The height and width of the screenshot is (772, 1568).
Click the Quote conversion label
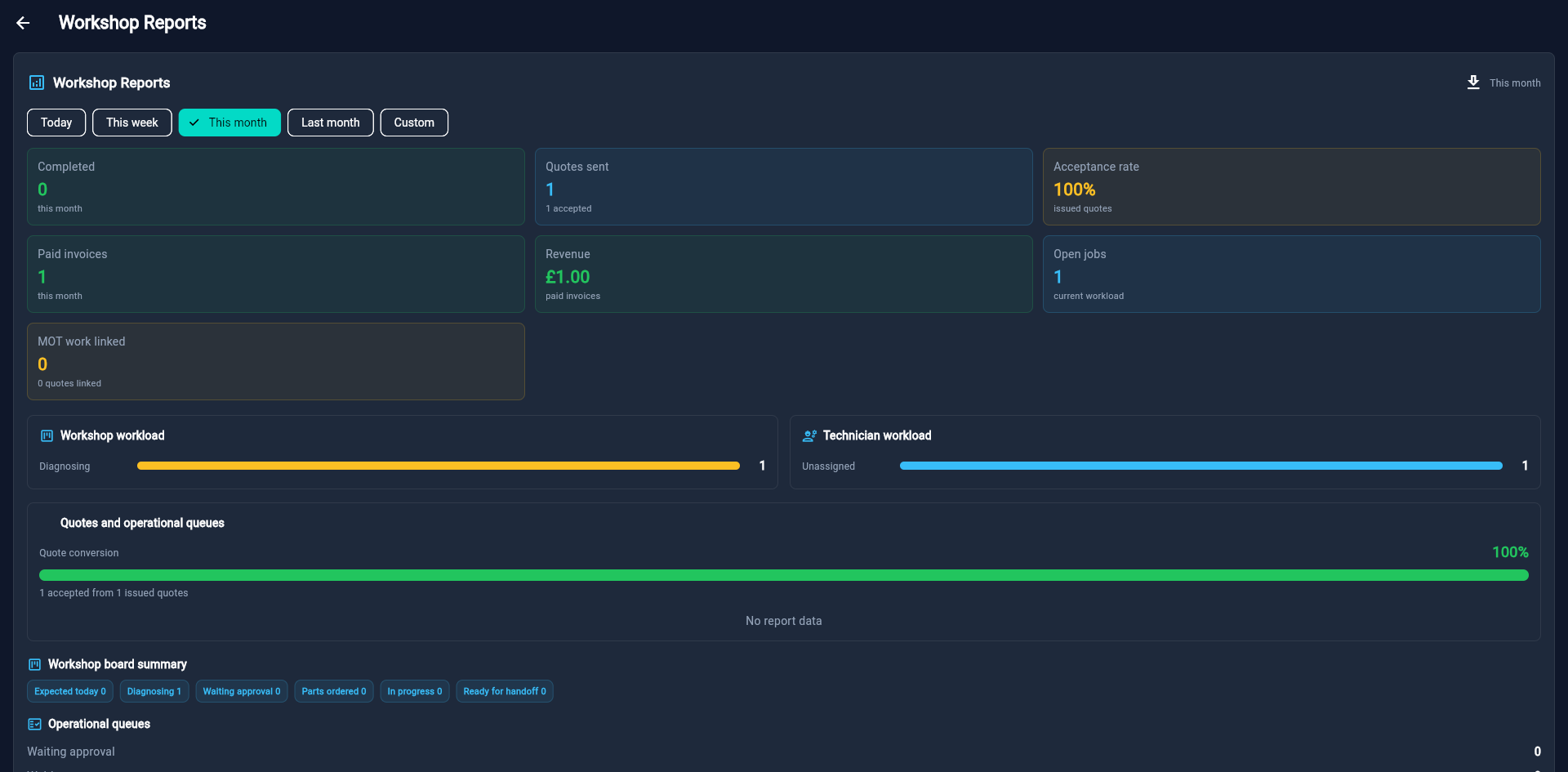(79, 553)
